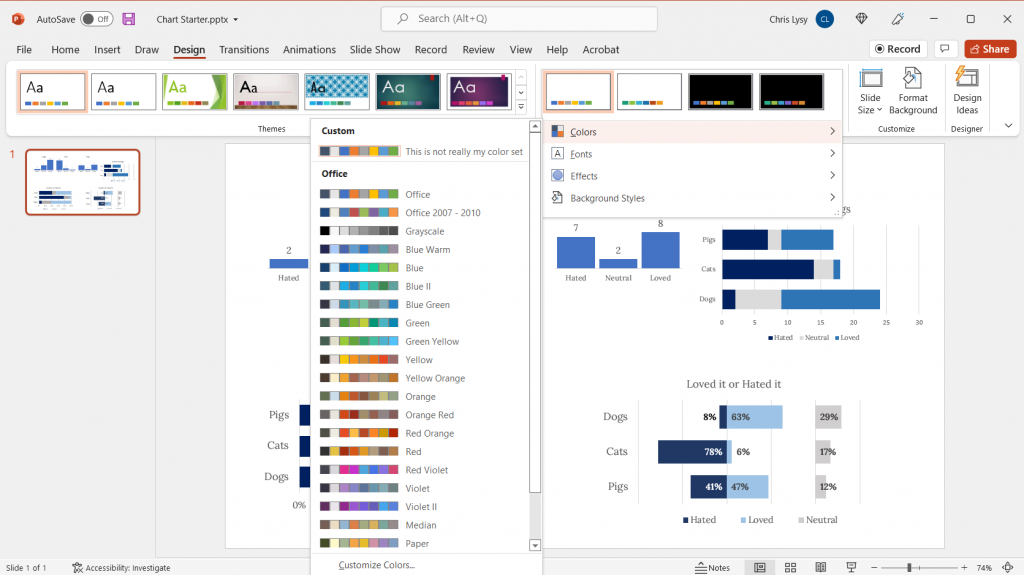Image resolution: width=1024 pixels, height=575 pixels.
Task: Open the File tab
Action: click(x=24, y=50)
